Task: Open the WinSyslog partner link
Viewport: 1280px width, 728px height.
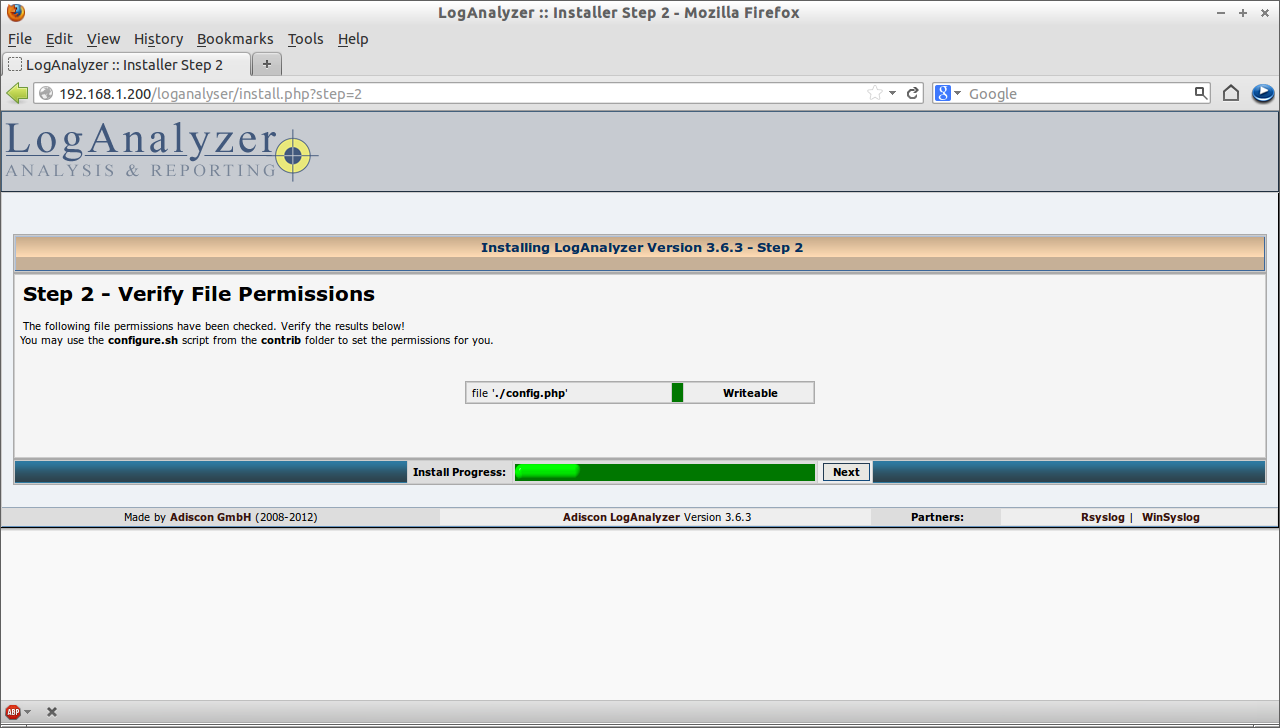Action: pyautogui.click(x=1170, y=517)
